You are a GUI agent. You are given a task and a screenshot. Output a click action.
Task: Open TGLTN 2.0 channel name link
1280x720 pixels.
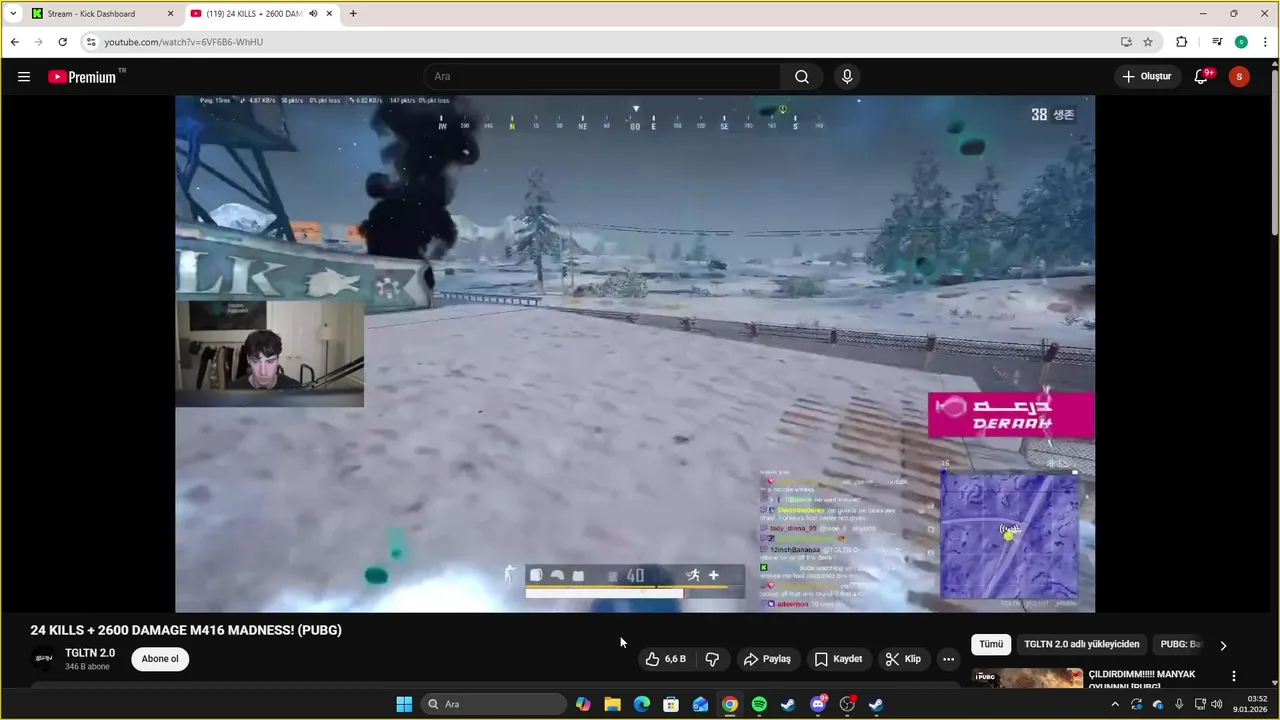pyautogui.click(x=90, y=653)
